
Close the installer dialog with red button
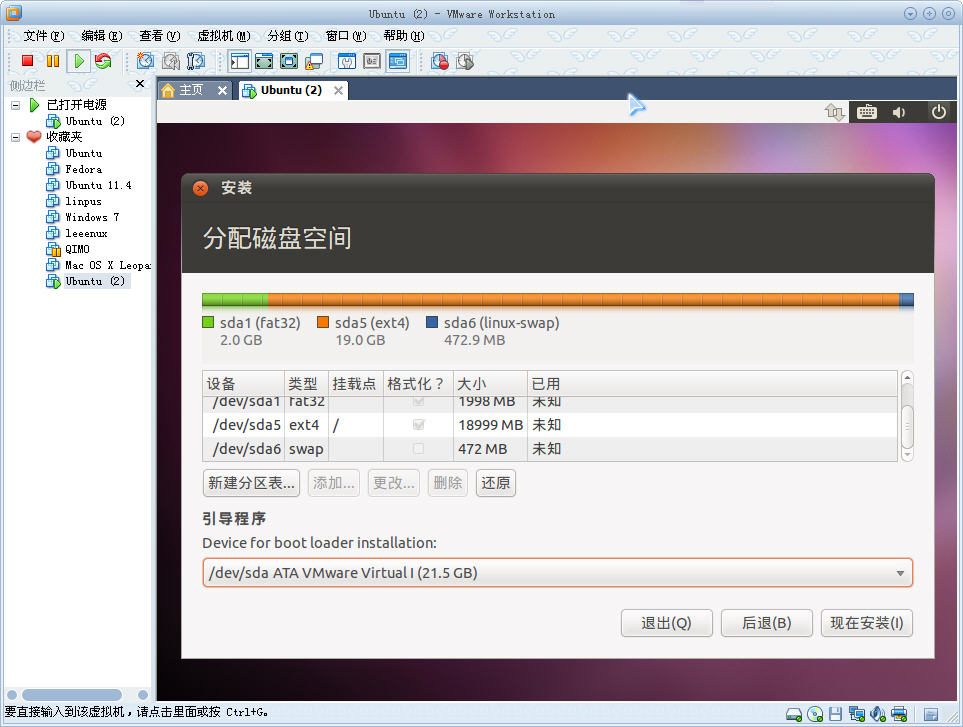pos(200,188)
